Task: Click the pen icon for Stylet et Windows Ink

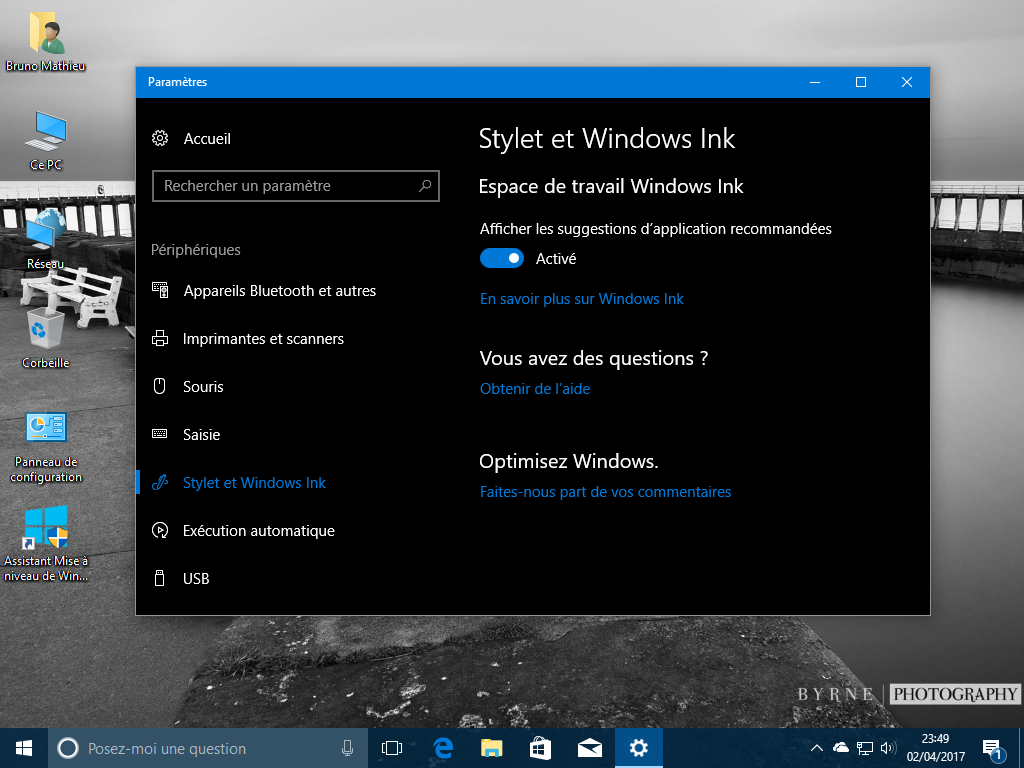Action: tap(160, 483)
